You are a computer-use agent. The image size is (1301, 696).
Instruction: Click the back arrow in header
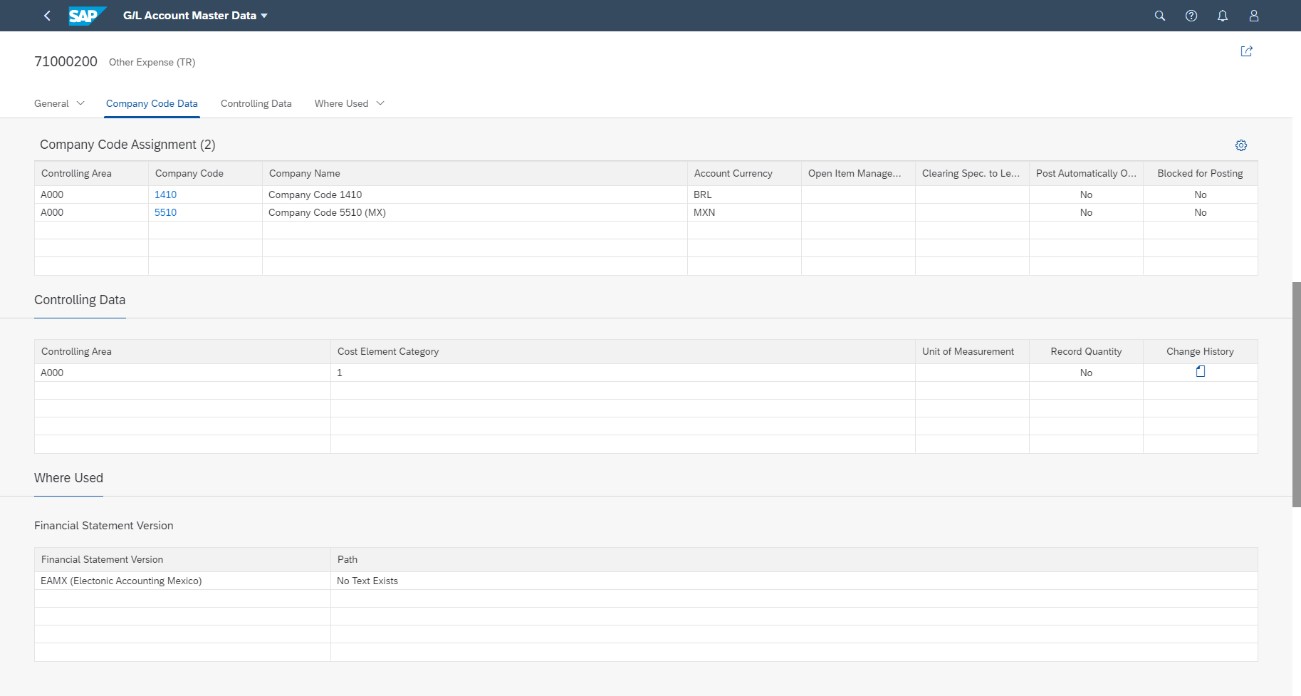[47, 16]
